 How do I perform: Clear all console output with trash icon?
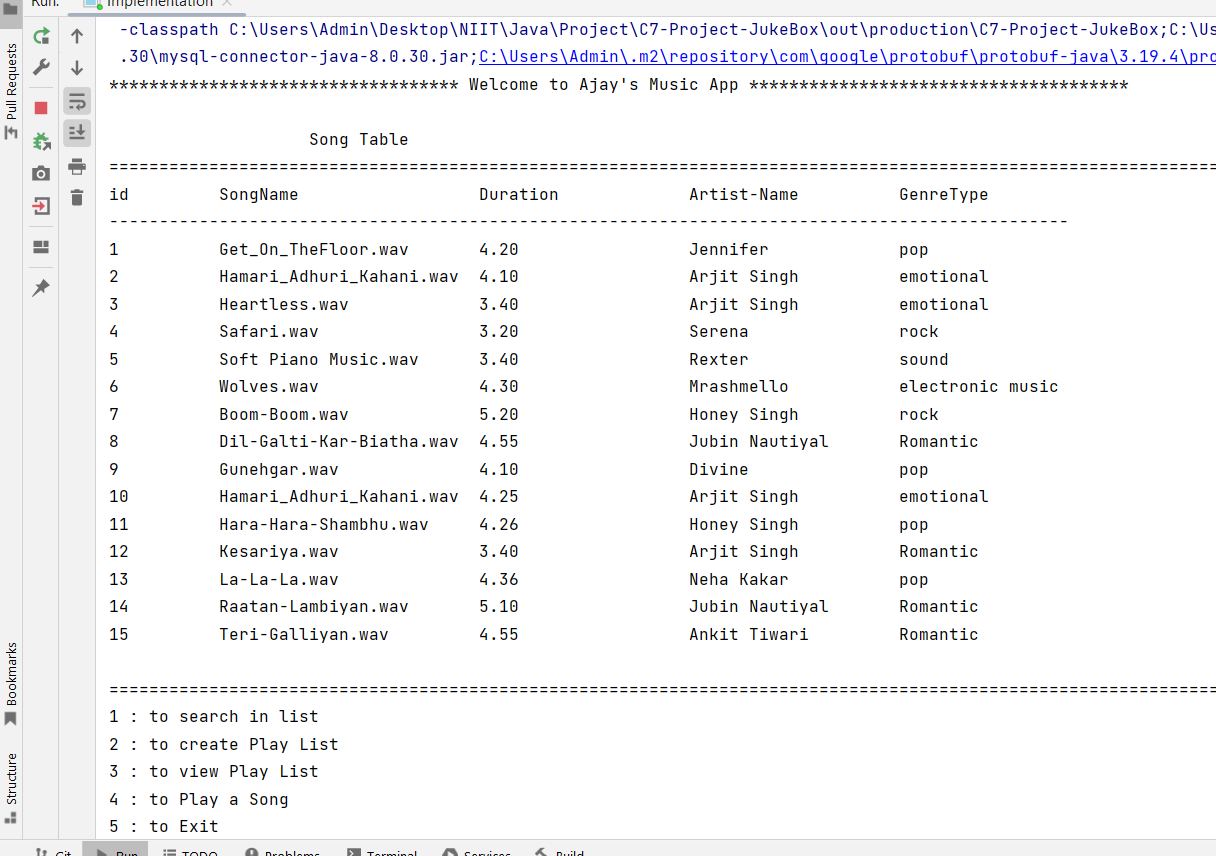[77, 197]
